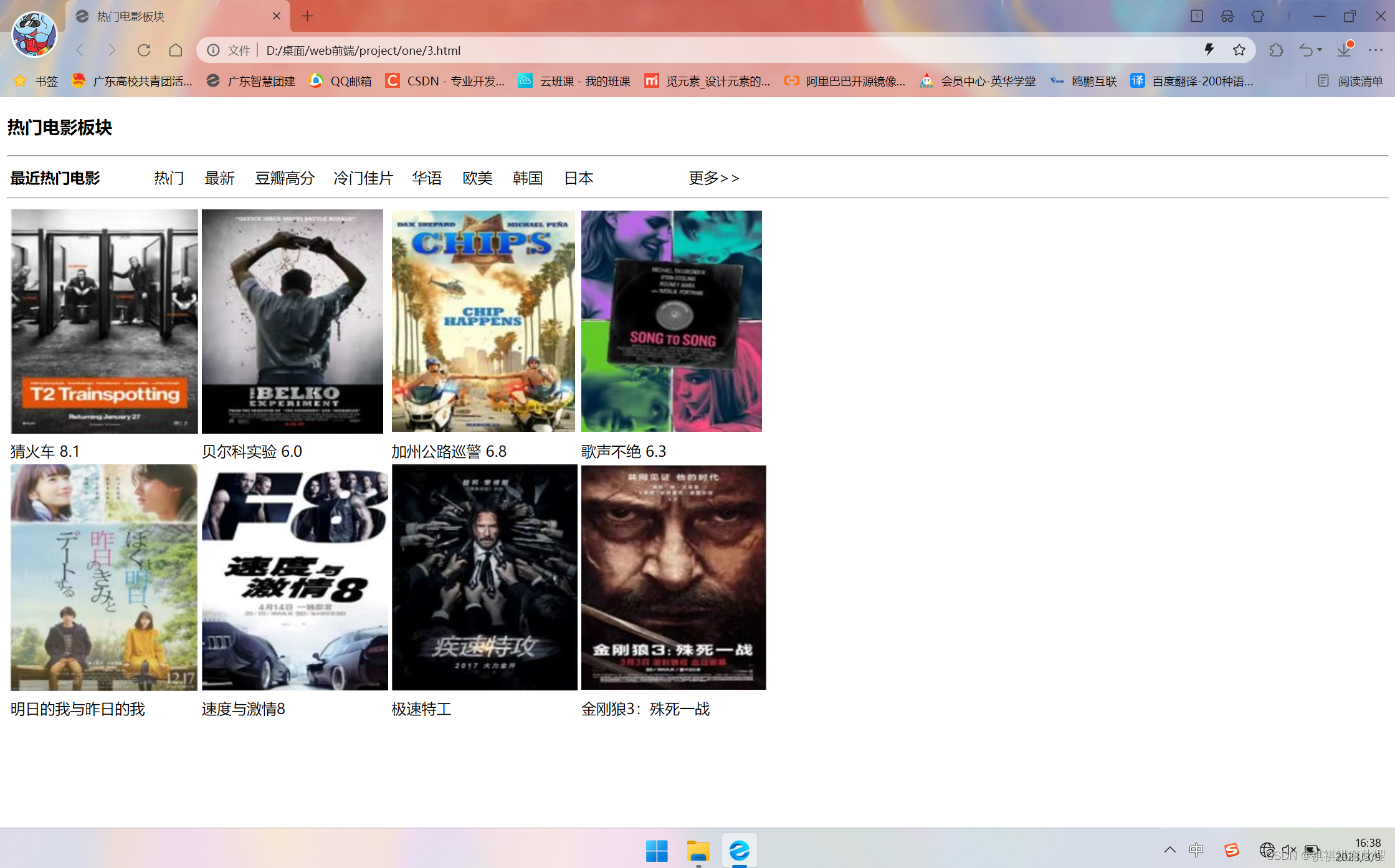Click the address bar URL field

pyautogui.click(x=726, y=50)
